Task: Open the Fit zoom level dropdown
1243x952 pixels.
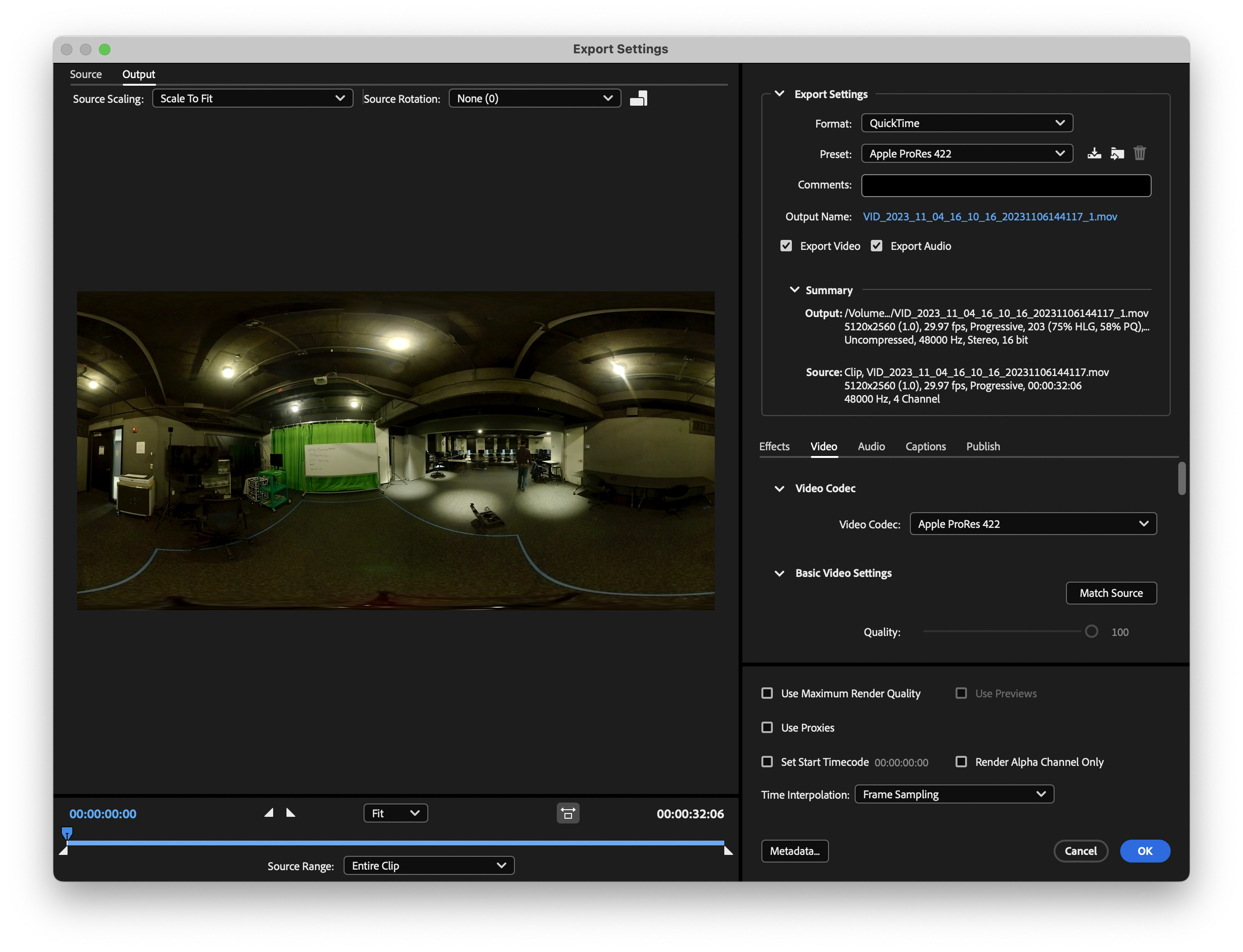Action: click(x=395, y=813)
